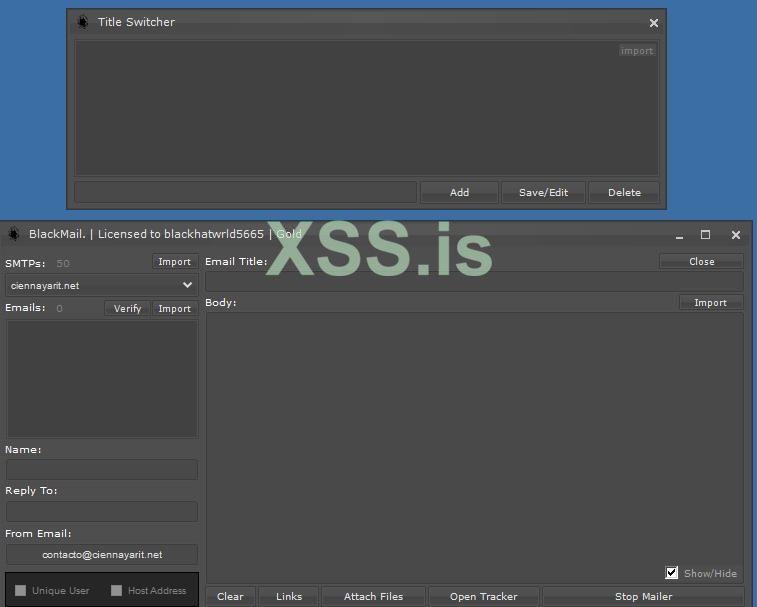Click Import next to Emails Verify
The image size is (757, 607).
click(174, 309)
